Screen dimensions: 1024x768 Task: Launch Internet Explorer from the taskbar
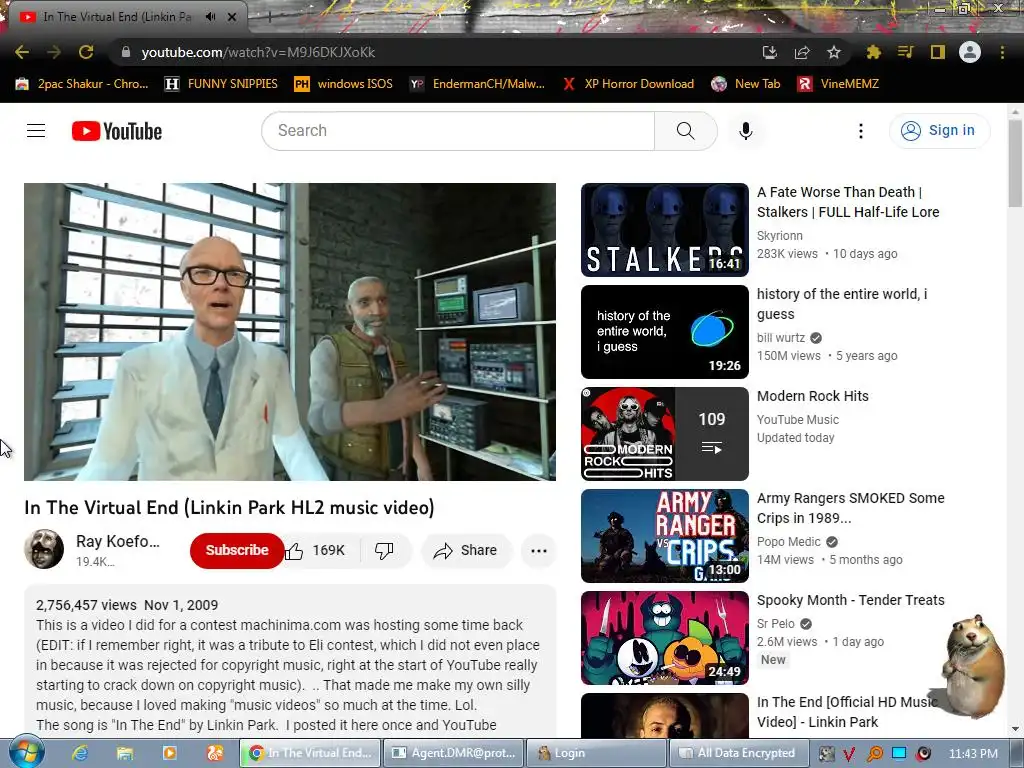(x=80, y=753)
